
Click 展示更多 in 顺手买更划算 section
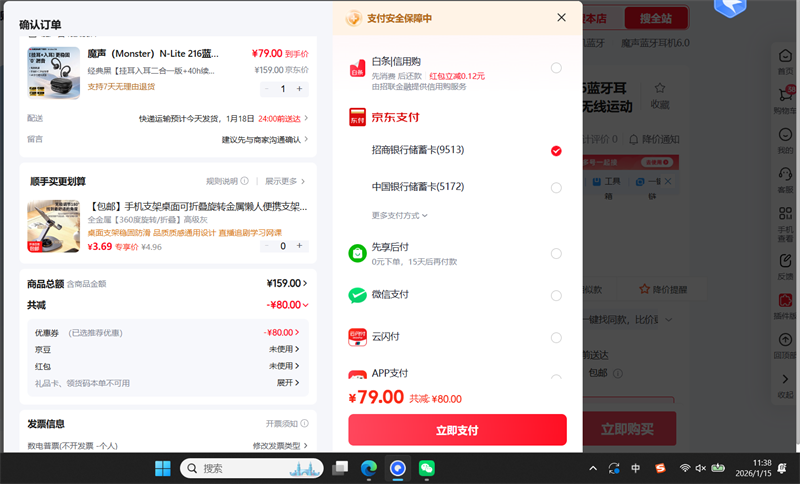pos(285,181)
